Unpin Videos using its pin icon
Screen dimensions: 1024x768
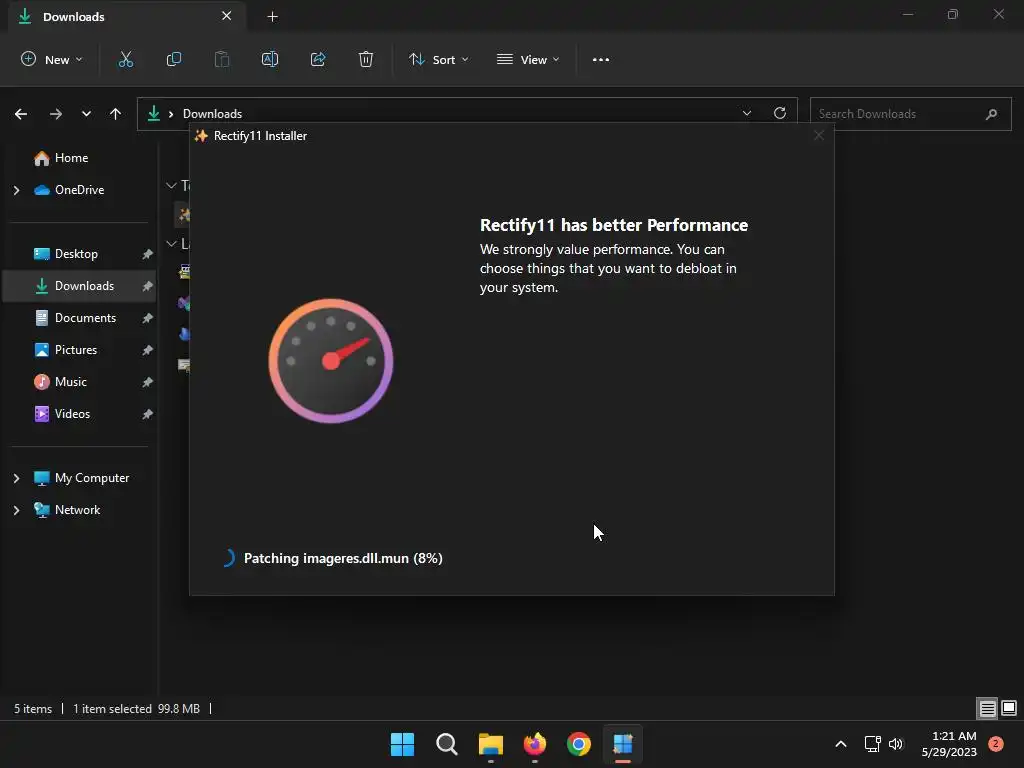click(x=148, y=414)
